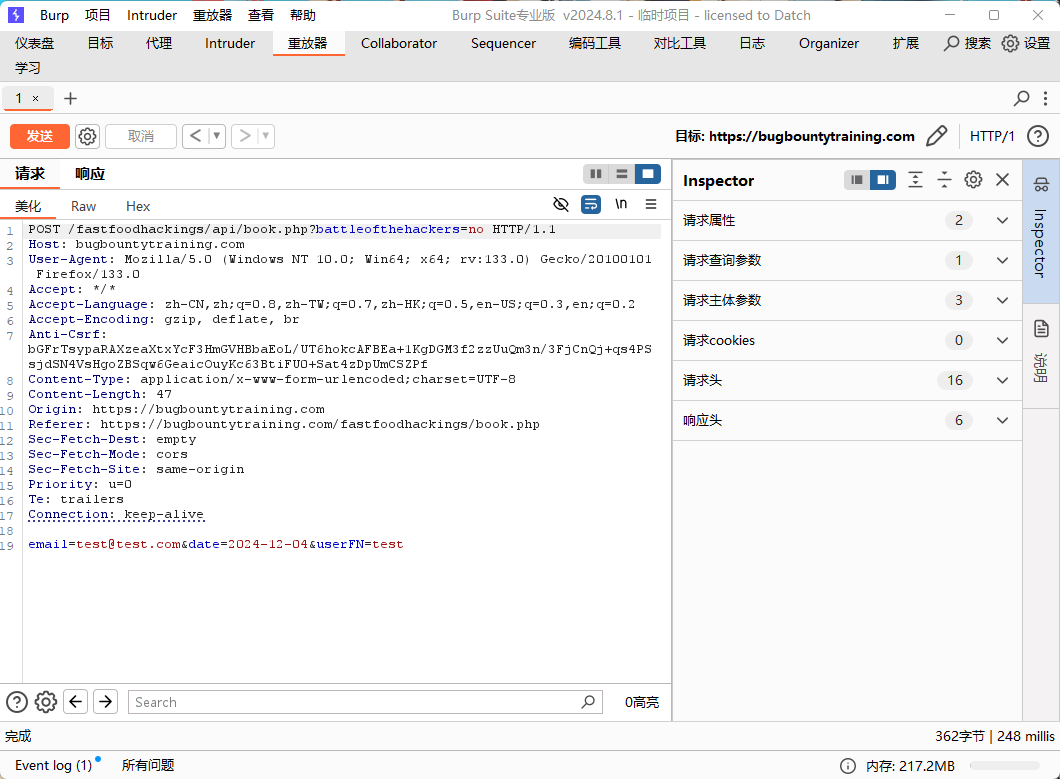The image size is (1060, 779).
Task: Search tabs with the magnifier icon
Action: 1021,98
